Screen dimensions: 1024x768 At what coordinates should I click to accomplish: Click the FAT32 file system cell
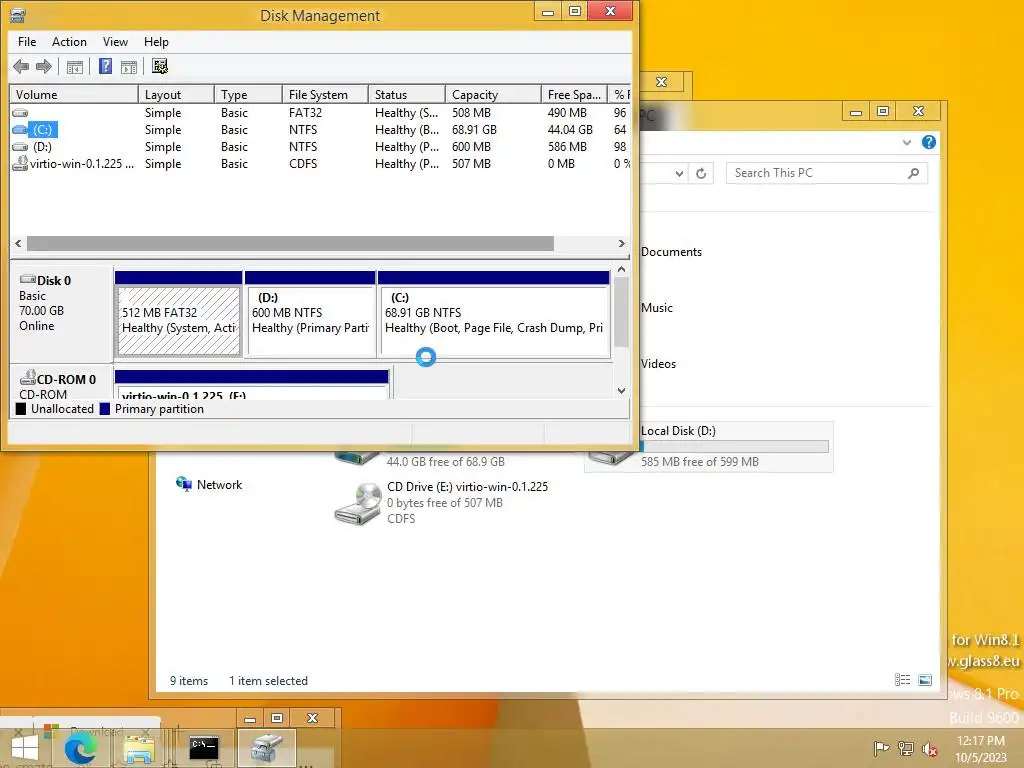305,112
